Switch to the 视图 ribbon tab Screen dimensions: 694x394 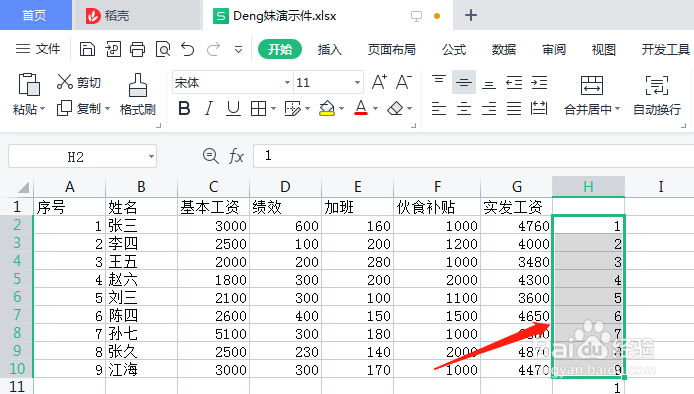tap(604, 50)
